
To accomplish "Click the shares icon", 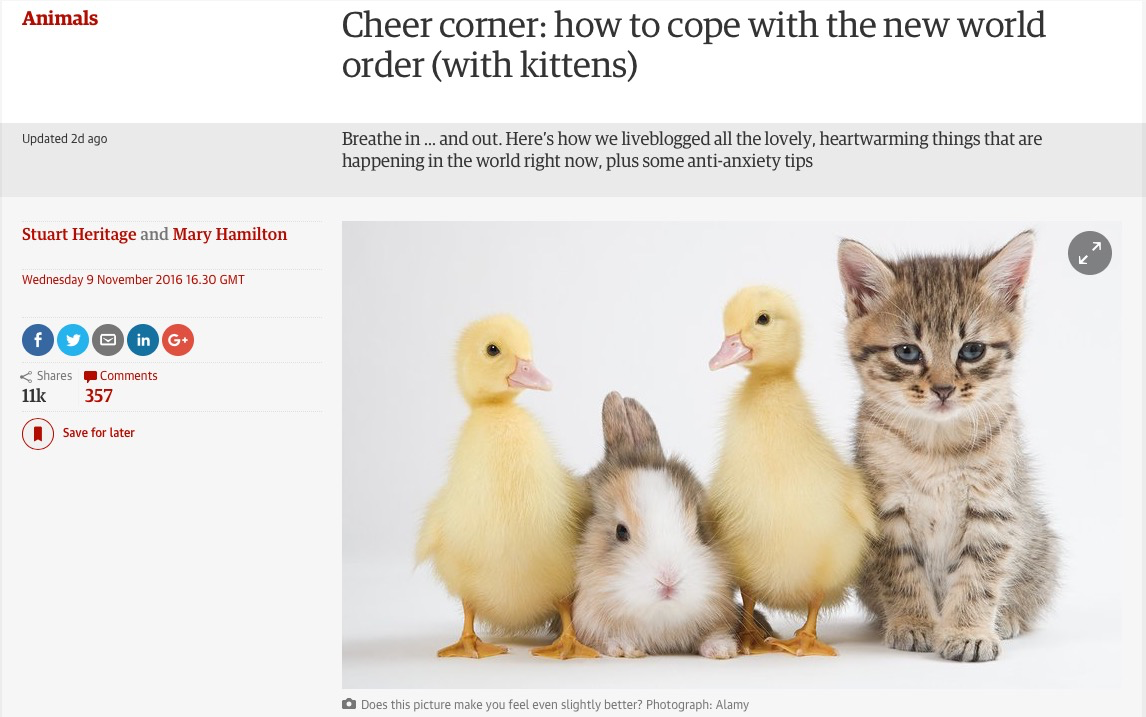I will tap(26, 376).
